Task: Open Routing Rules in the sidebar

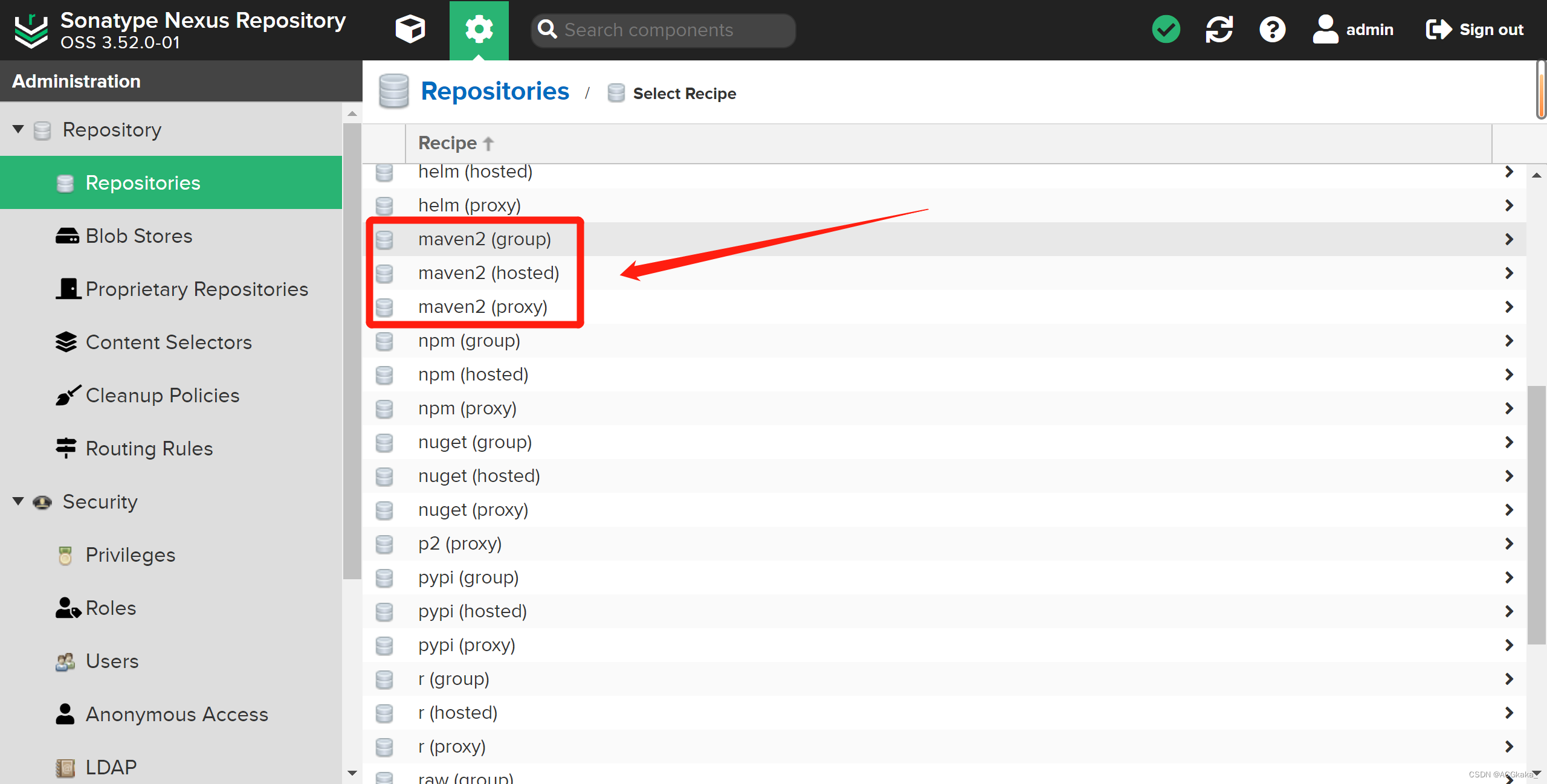Action: click(x=149, y=449)
